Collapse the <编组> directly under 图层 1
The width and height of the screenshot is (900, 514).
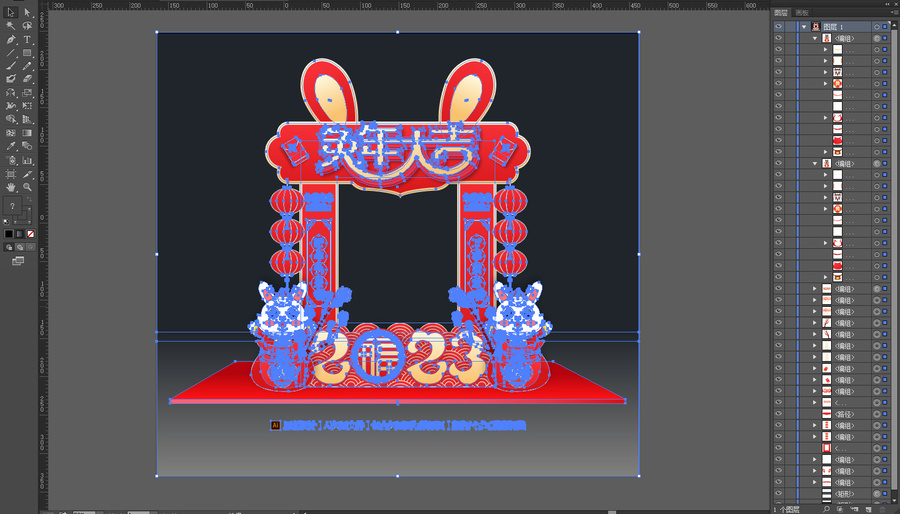pos(815,38)
